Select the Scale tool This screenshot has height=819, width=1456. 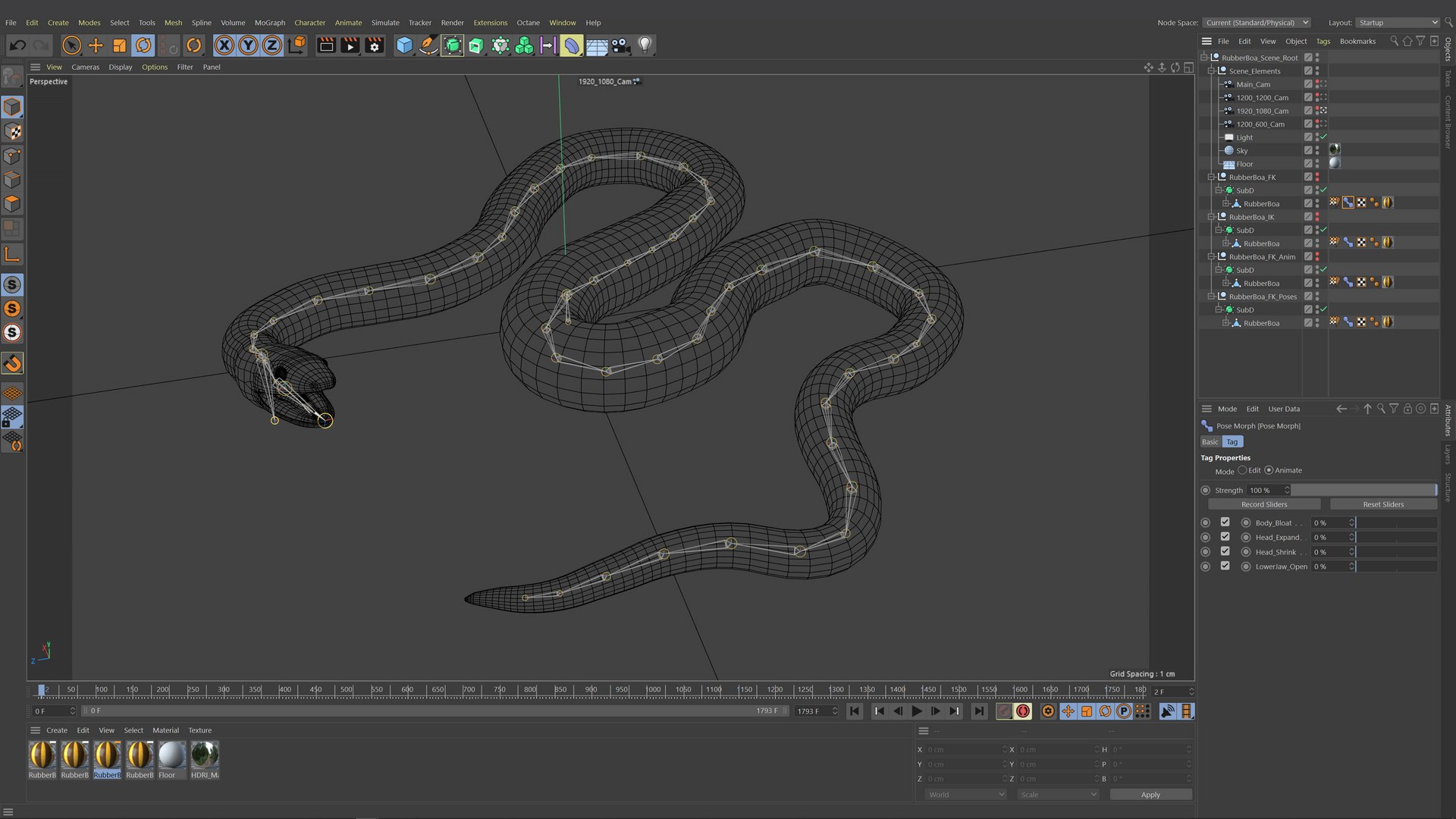[119, 45]
